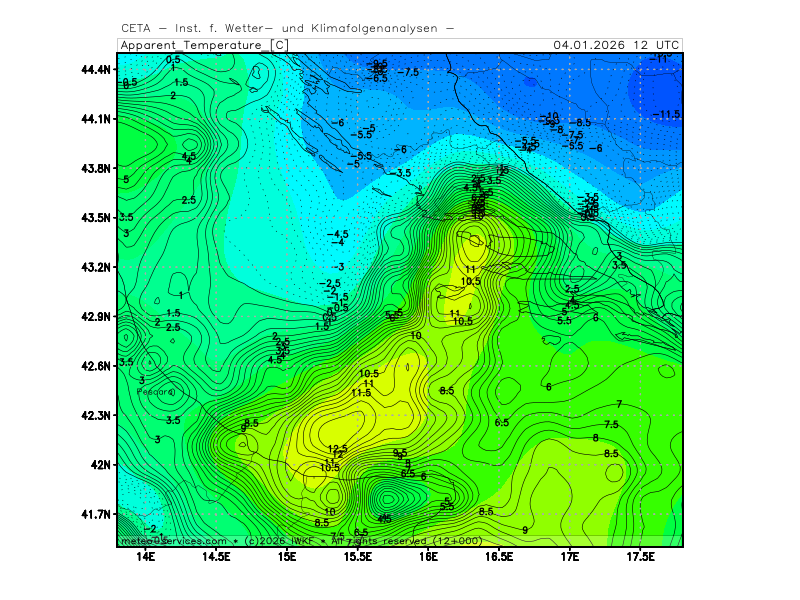Click the -11.5 contour value label

tap(666, 115)
